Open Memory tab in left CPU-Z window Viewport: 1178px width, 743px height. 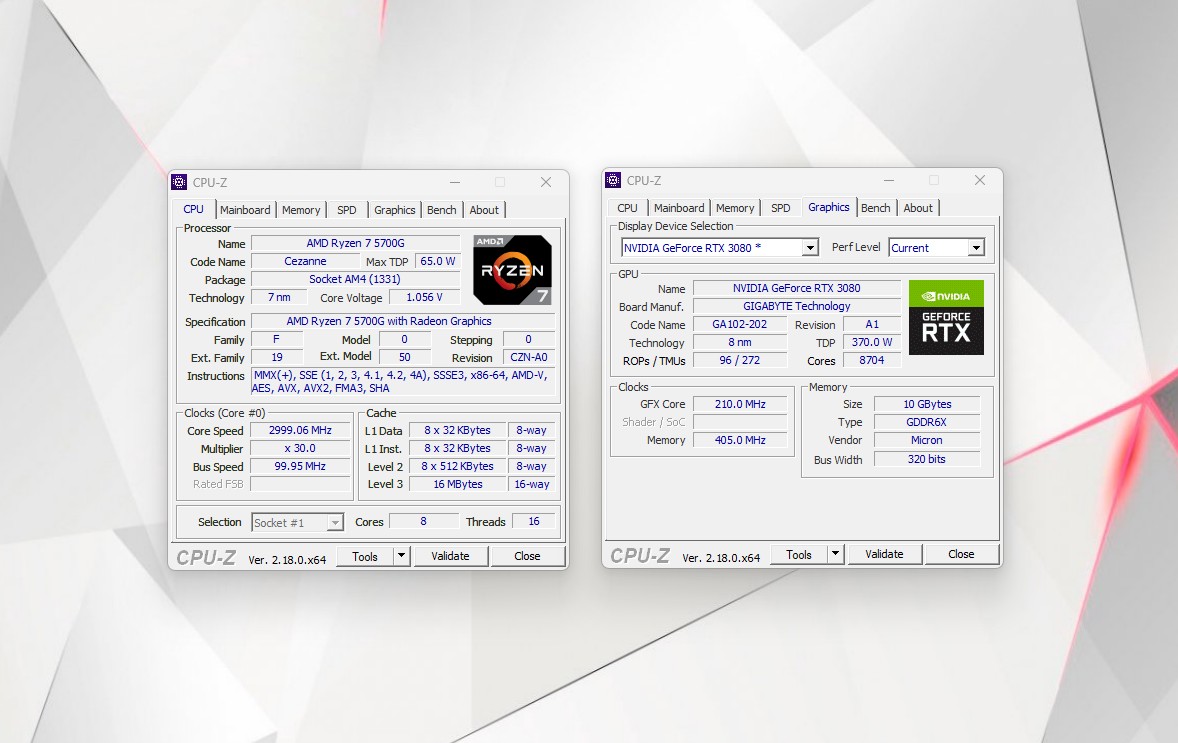[301, 210]
